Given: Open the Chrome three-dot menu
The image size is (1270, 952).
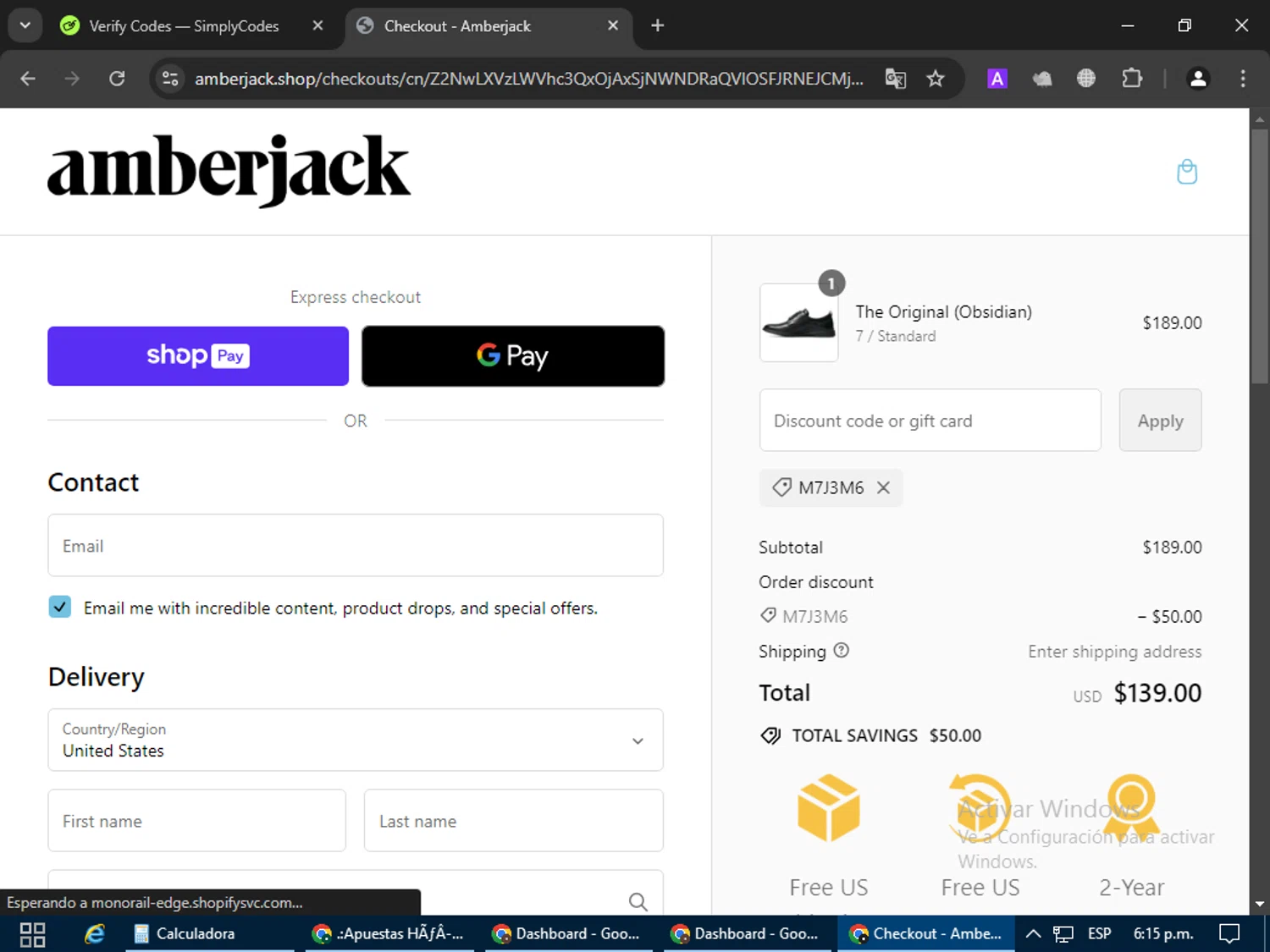Looking at the screenshot, I should coord(1243,79).
